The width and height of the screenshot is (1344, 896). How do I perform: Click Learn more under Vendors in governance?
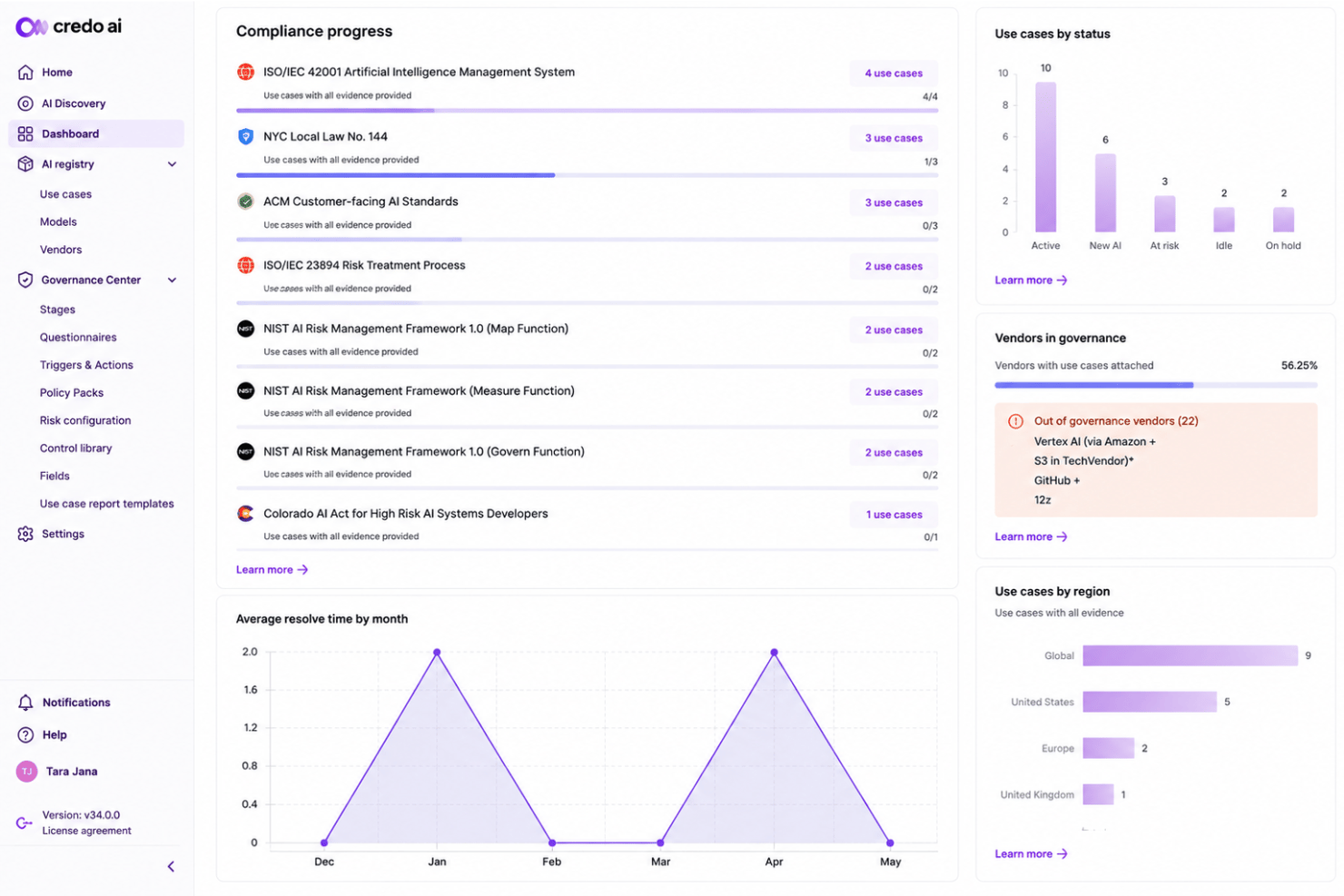coord(1031,537)
